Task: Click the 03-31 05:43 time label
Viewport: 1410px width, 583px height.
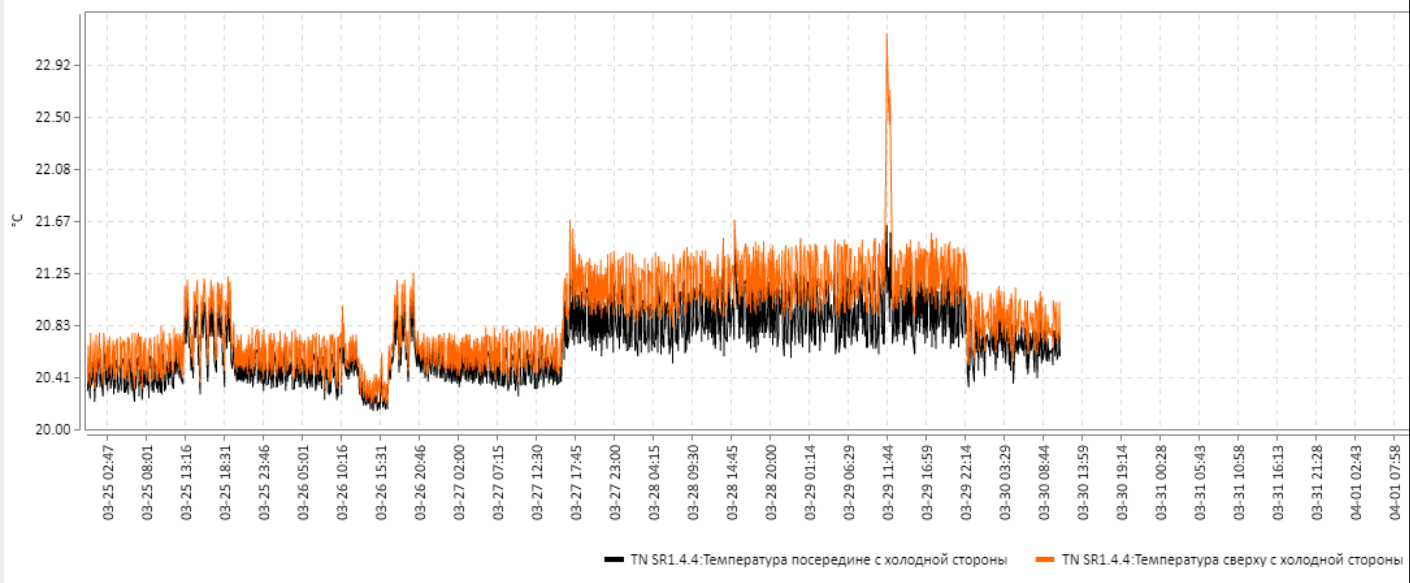Action: [1200, 481]
